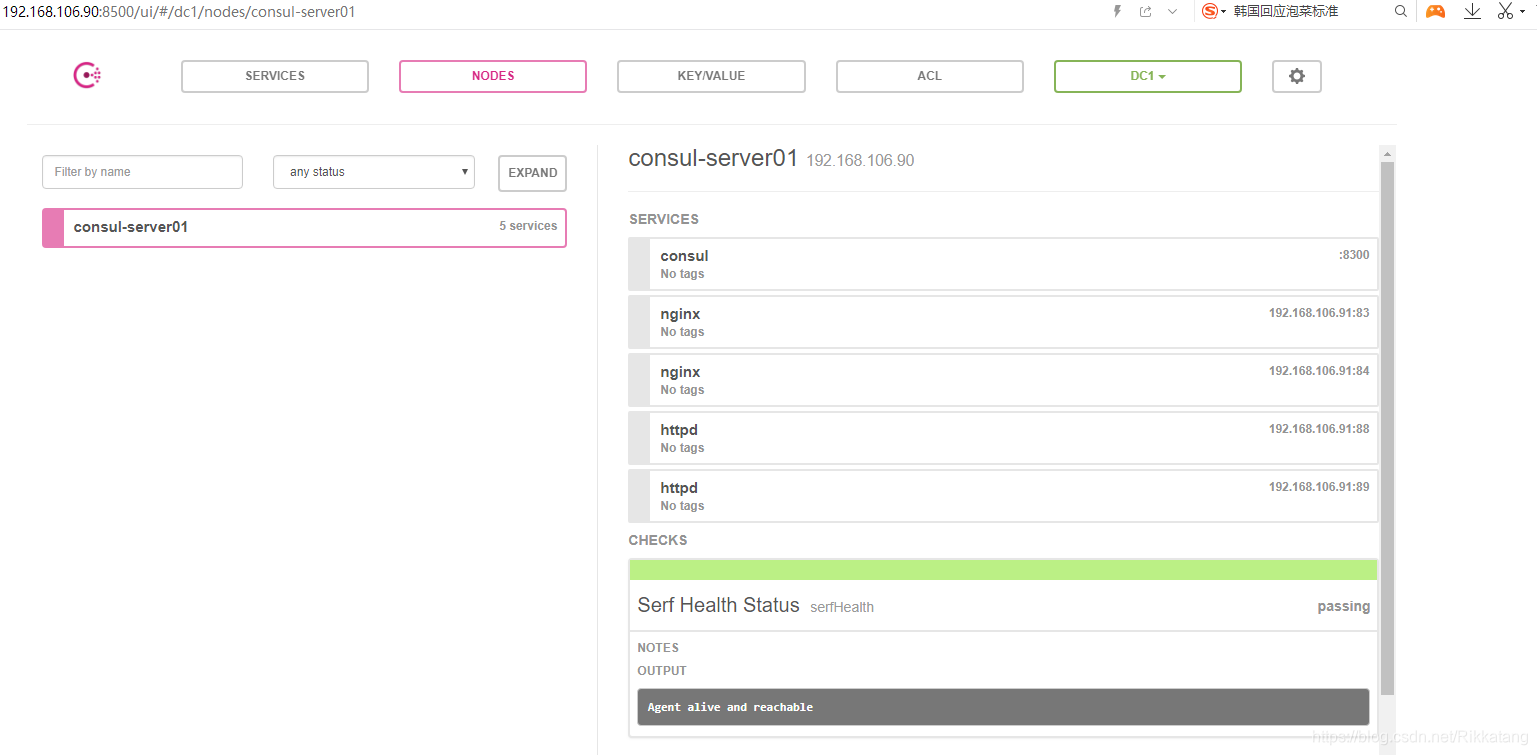Viewport: 1537px width, 755px height.
Task: Open the httpd service at 192.168.106.91:88
Action: 1003,438
